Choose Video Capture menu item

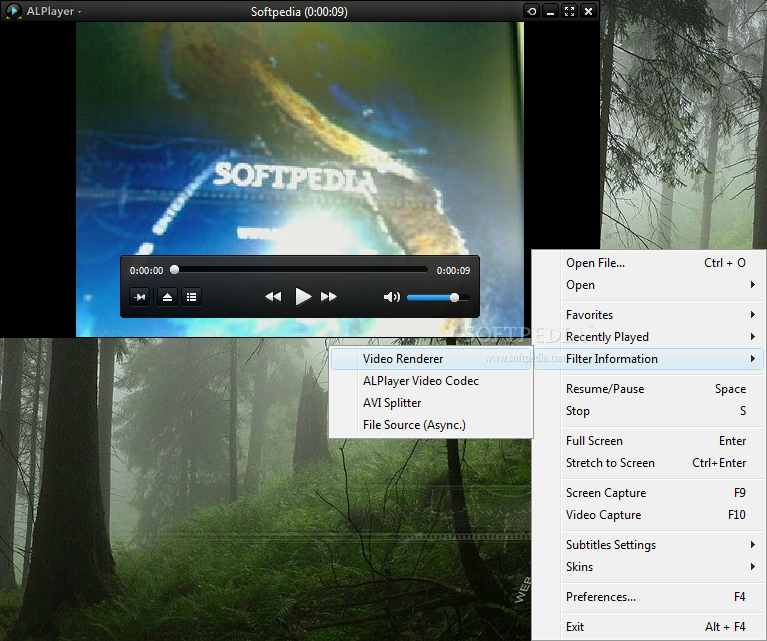pyautogui.click(x=649, y=515)
